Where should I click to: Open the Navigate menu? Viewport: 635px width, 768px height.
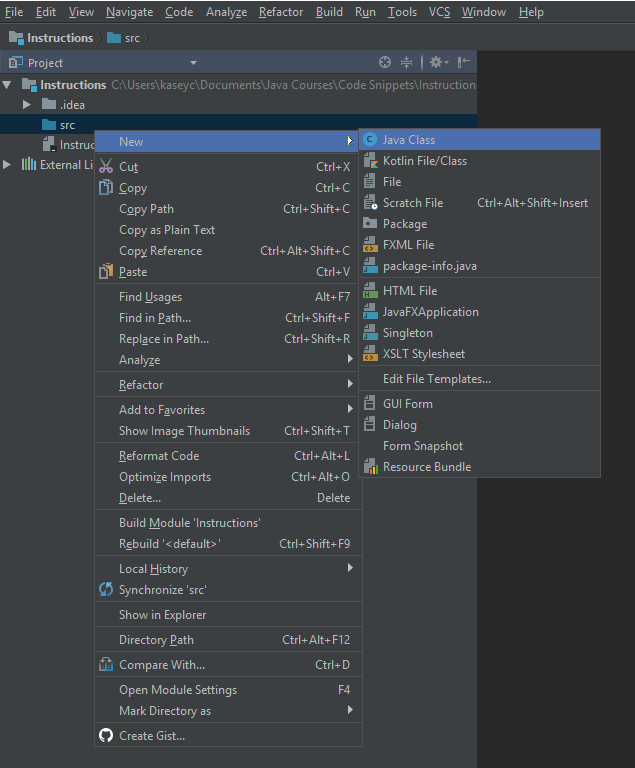129,12
